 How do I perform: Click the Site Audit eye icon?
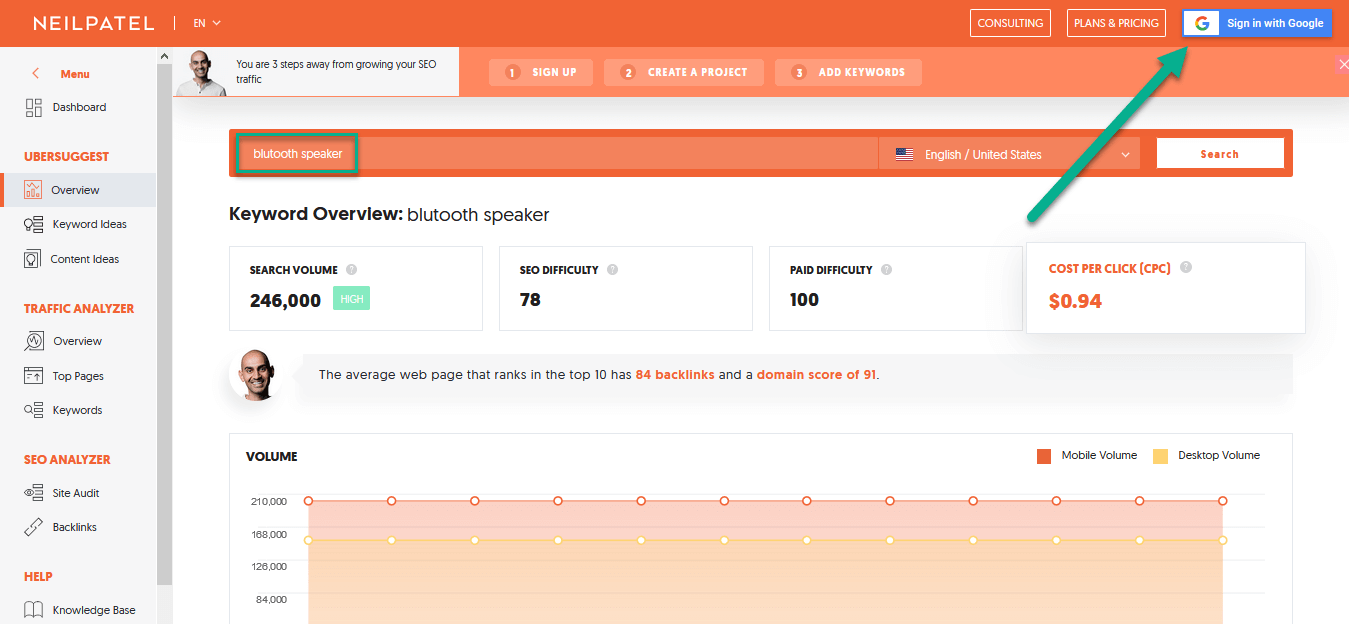point(33,493)
